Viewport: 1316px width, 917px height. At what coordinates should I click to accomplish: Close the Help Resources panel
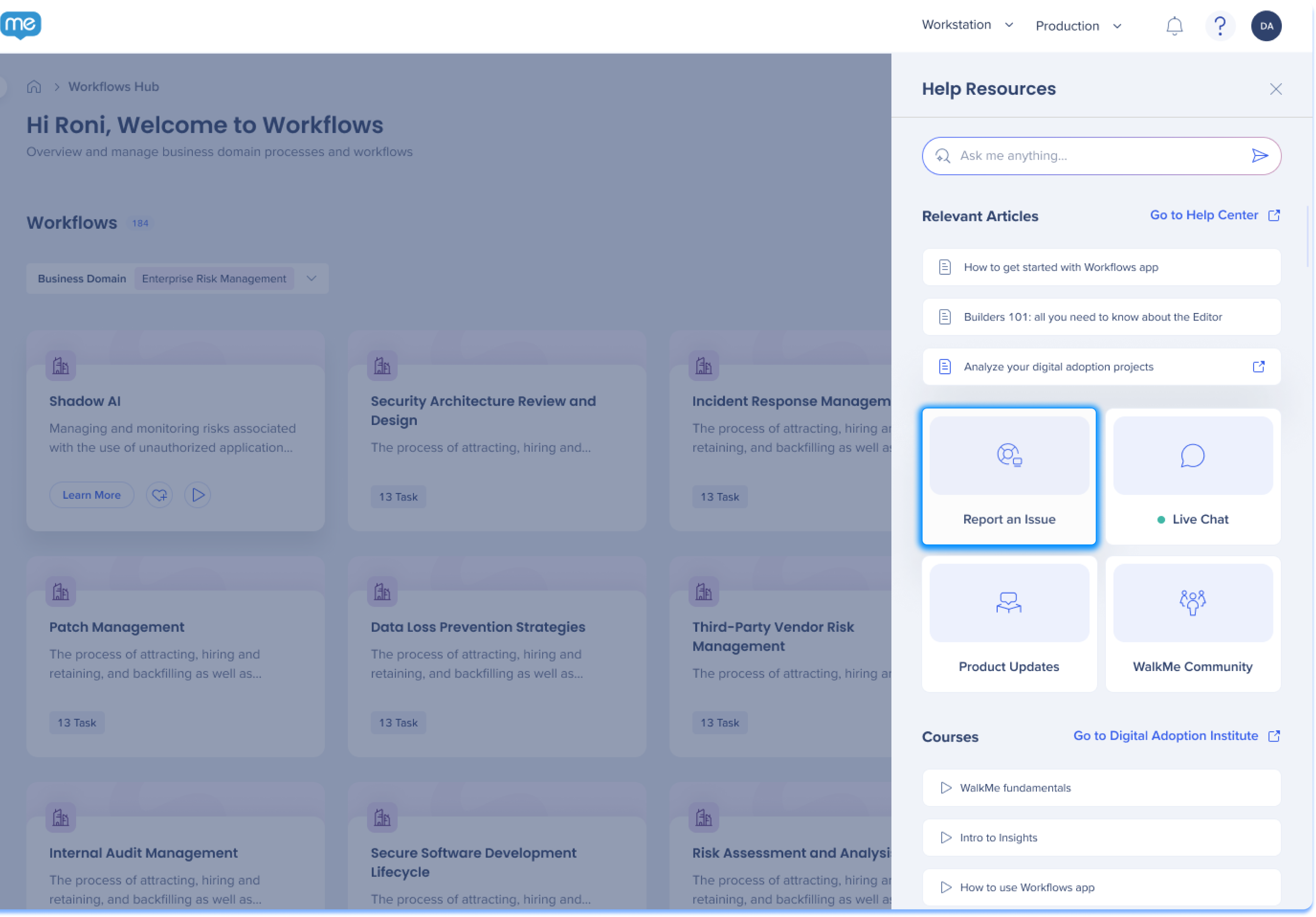[x=1275, y=89]
